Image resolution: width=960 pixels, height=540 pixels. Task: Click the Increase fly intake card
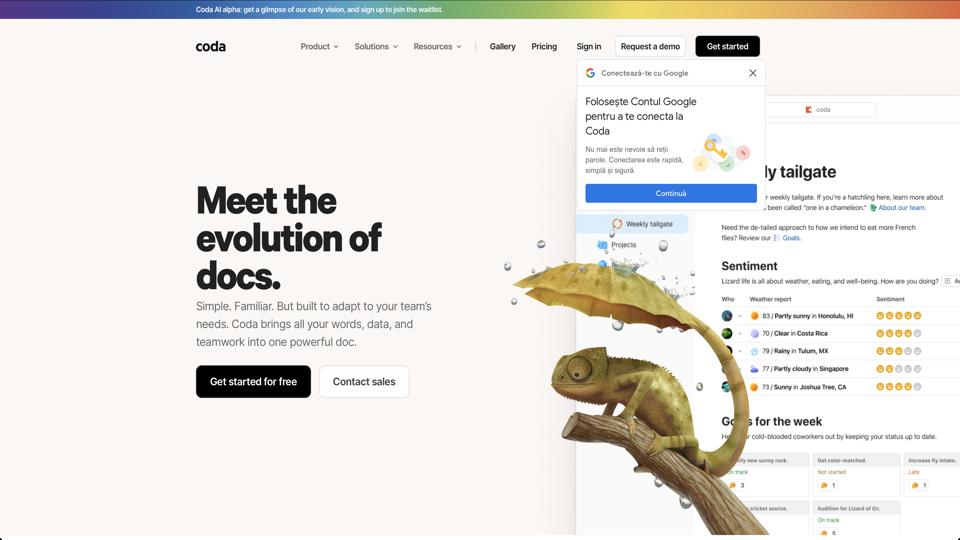coord(932,474)
